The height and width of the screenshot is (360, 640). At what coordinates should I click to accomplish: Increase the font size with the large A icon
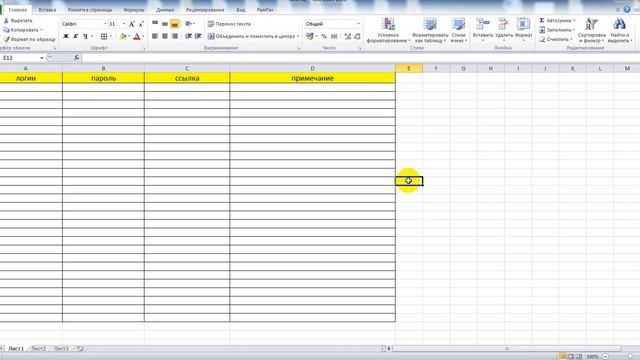point(131,24)
